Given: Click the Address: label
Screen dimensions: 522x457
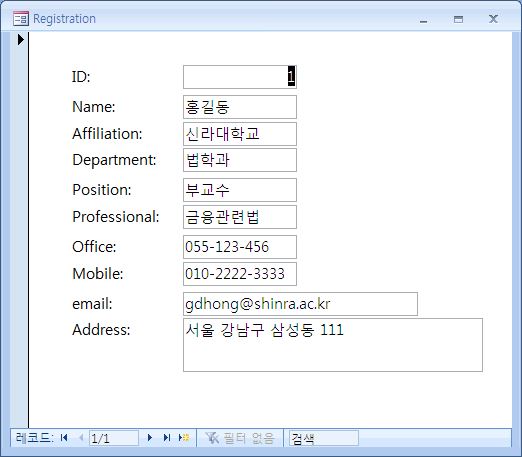Looking at the screenshot, I should click(x=101, y=330).
